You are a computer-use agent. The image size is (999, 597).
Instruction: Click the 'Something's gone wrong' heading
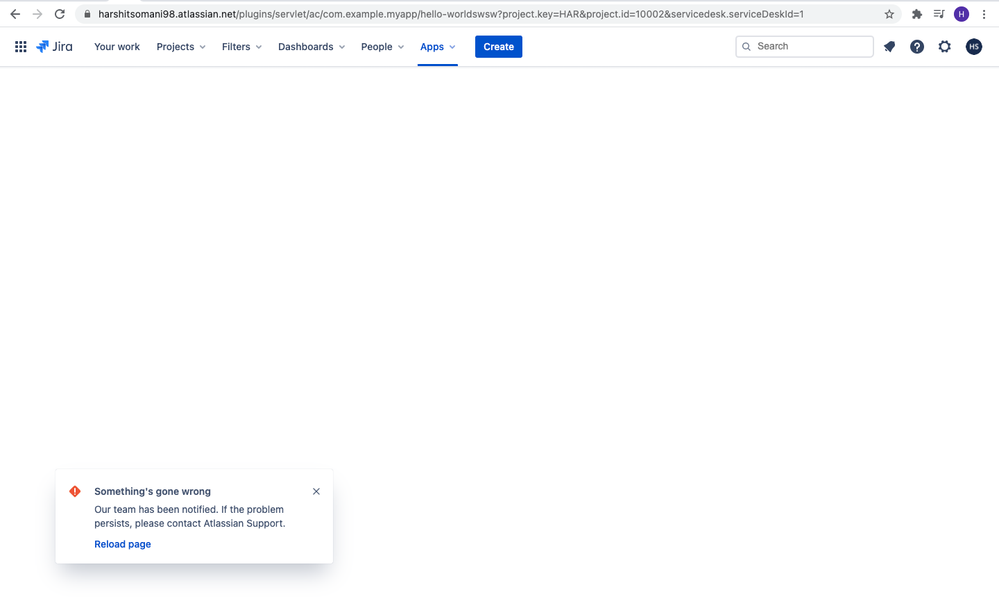pyautogui.click(x=152, y=491)
